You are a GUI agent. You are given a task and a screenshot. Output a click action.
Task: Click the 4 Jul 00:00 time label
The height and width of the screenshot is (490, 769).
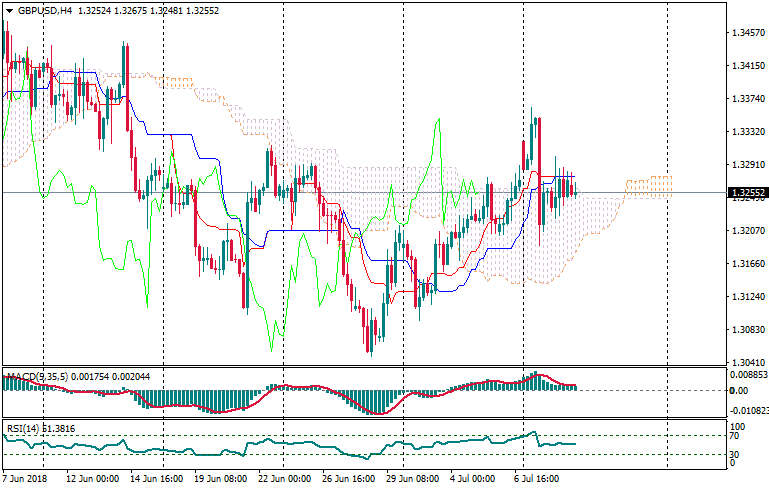(474, 480)
